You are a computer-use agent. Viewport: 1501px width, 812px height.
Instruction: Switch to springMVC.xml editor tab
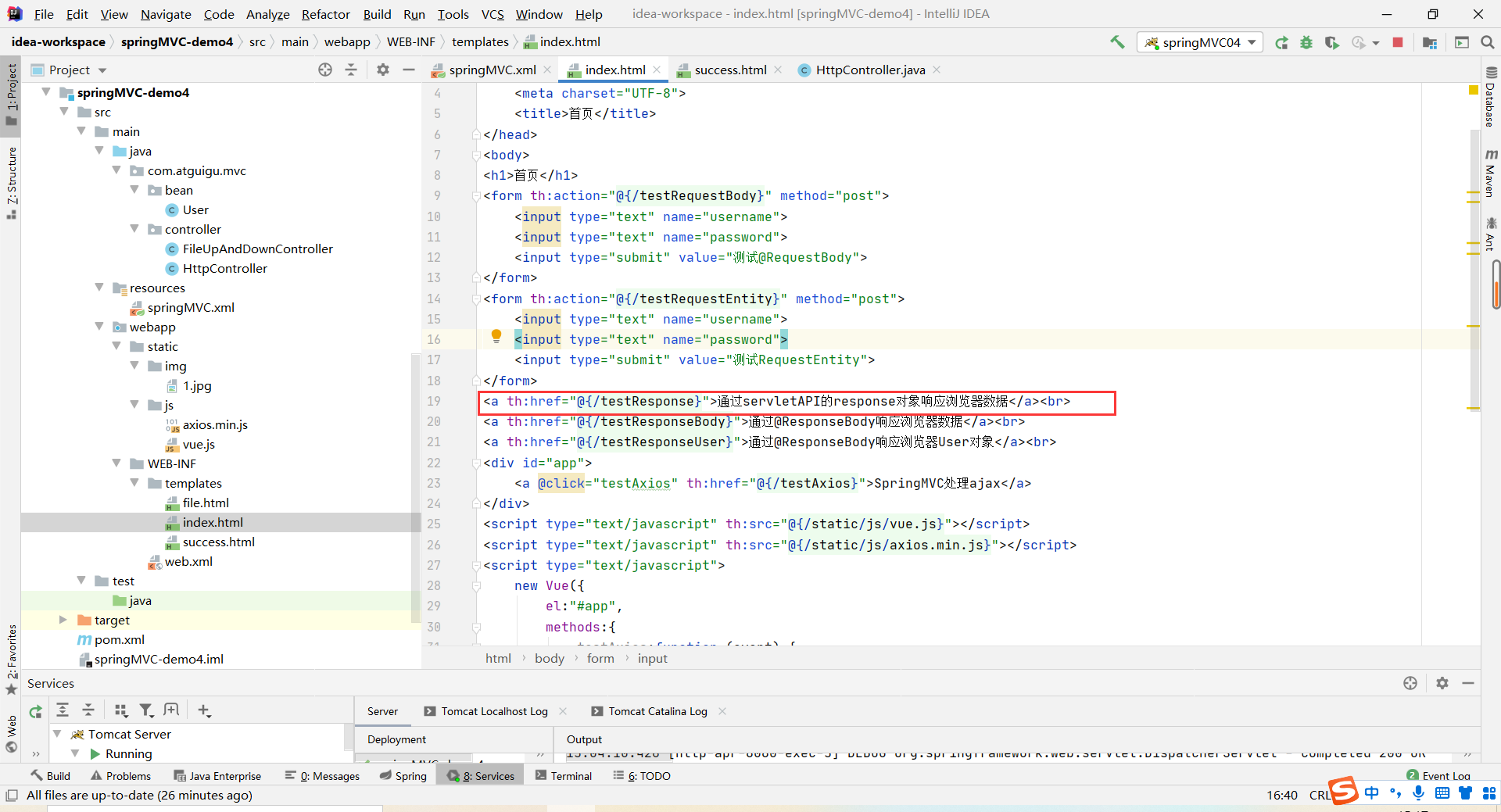492,70
